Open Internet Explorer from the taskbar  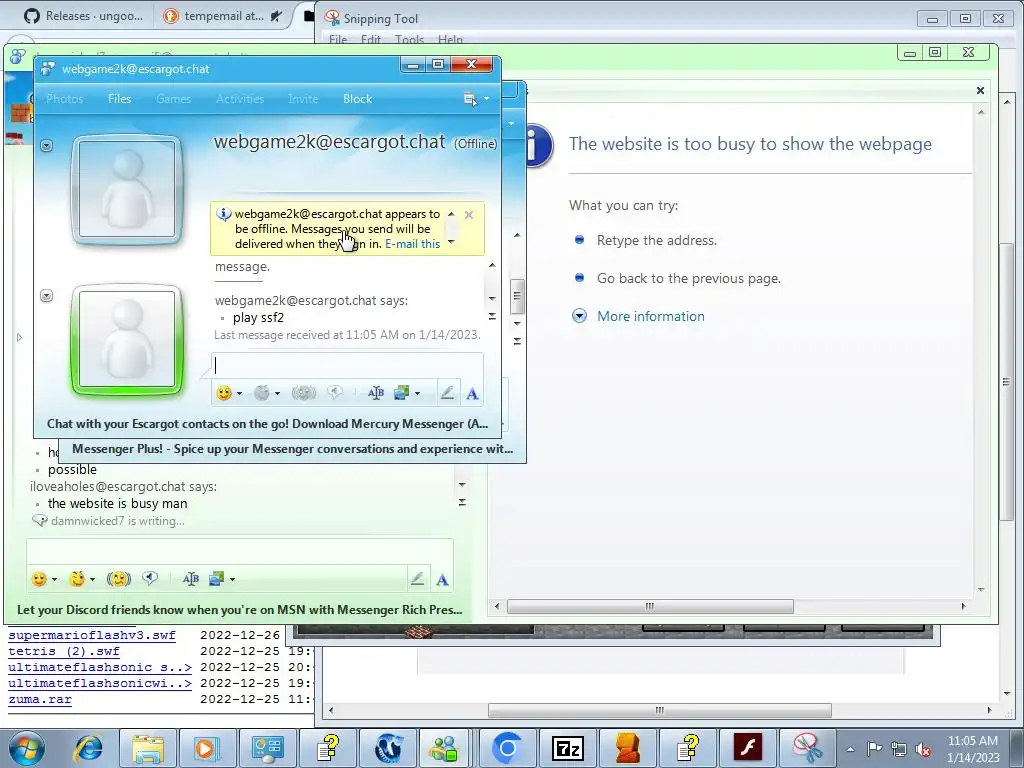coord(88,748)
